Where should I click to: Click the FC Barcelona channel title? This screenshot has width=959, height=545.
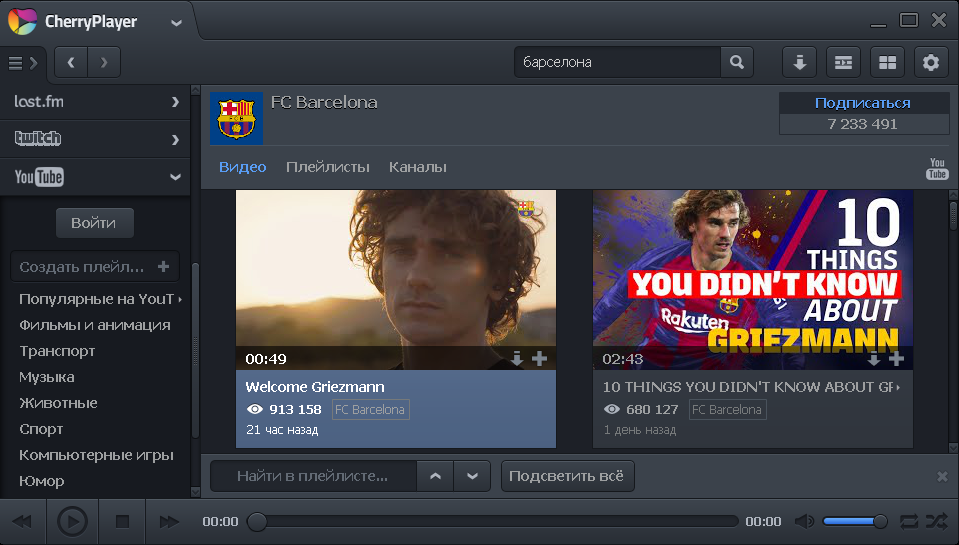point(324,103)
